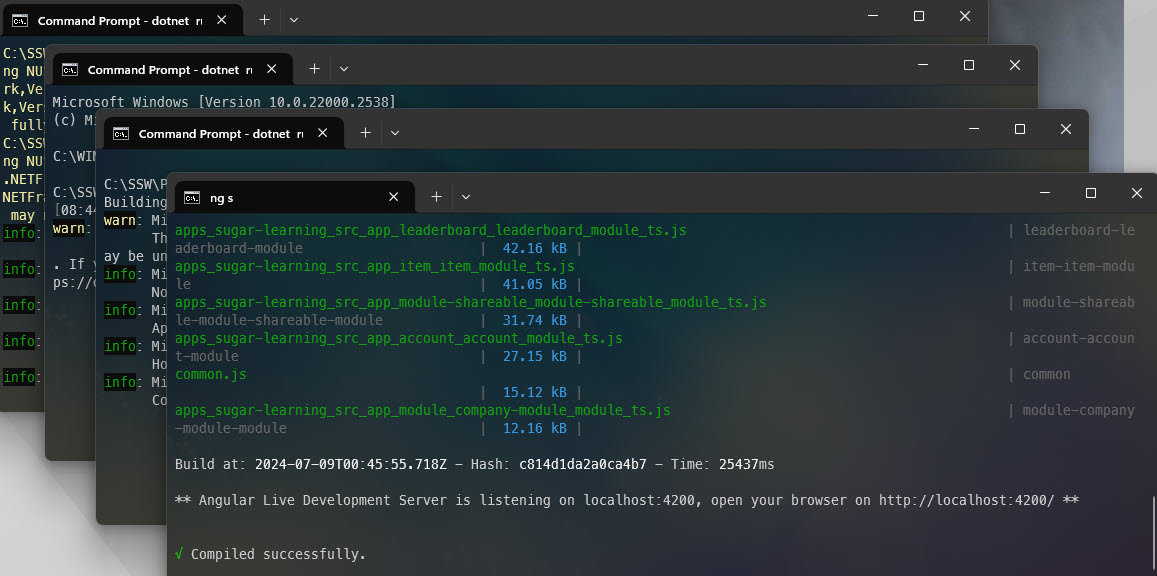Open the profile dropdown in the third Command Prompt window
Viewport: 1157px width, 576px height.
(x=395, y=133)
